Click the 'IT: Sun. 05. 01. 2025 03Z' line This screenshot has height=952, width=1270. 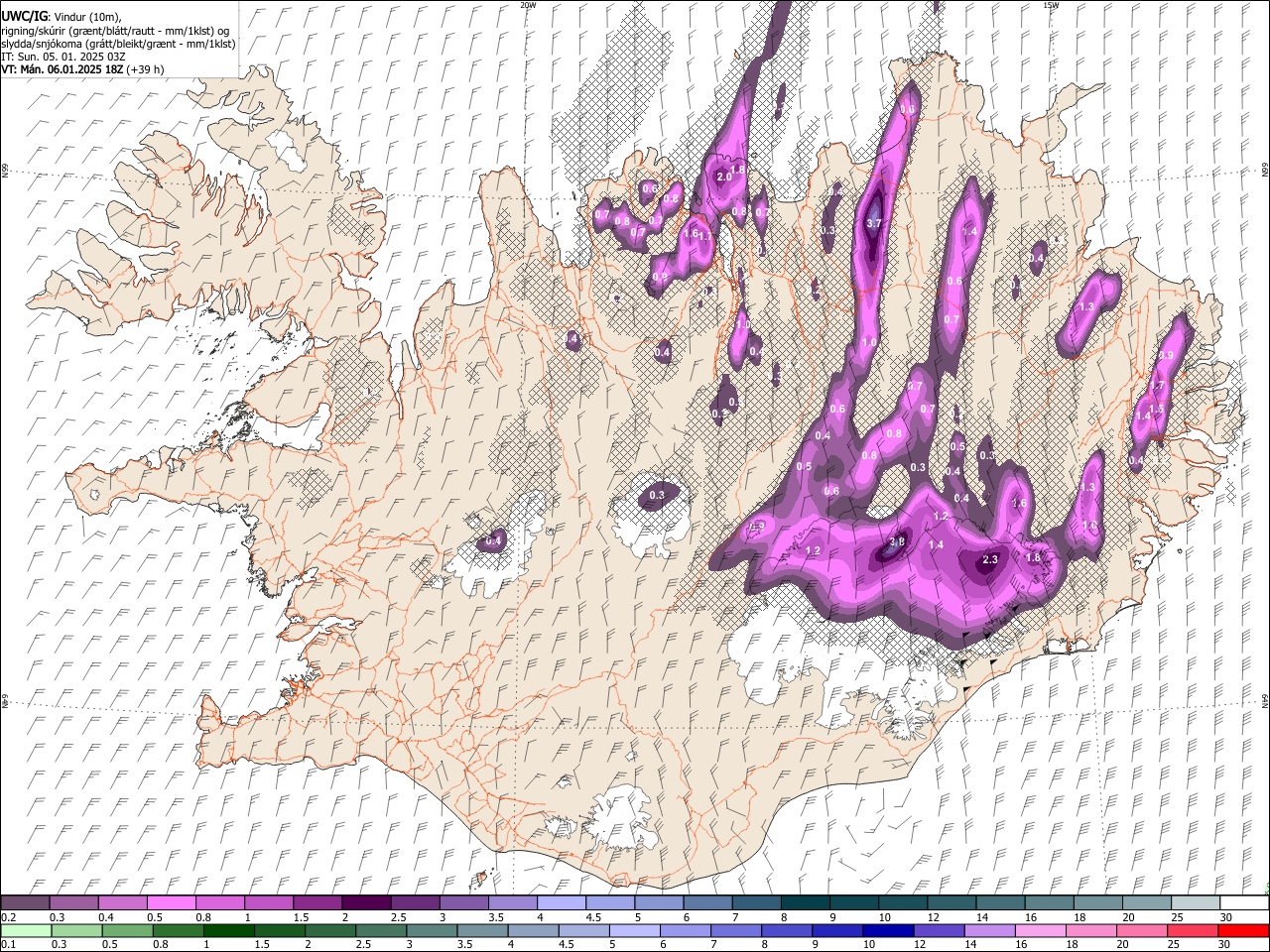click(x=63, y=57)
